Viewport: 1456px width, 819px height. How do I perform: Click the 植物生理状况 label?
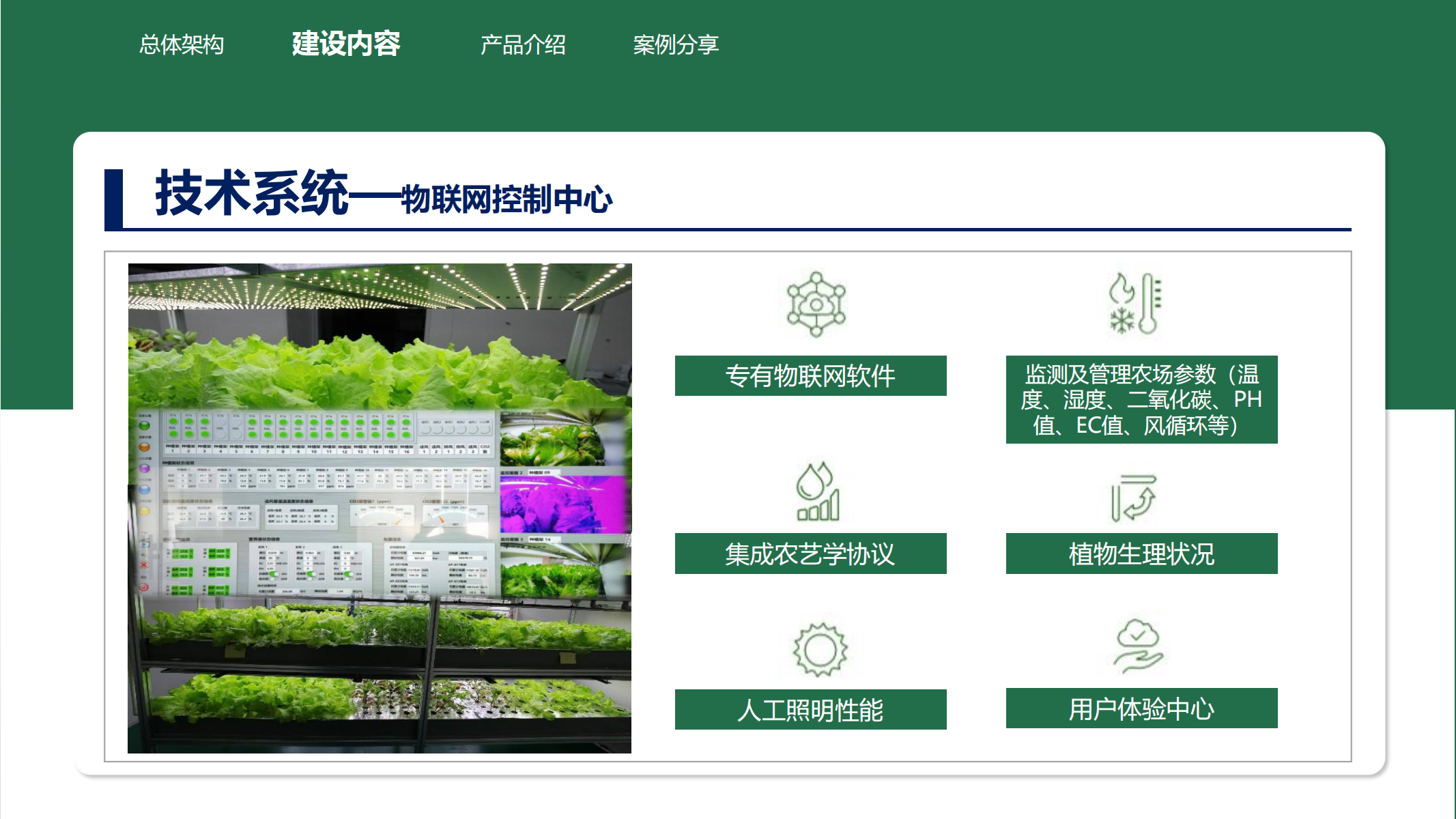(x=1141, y=554)
